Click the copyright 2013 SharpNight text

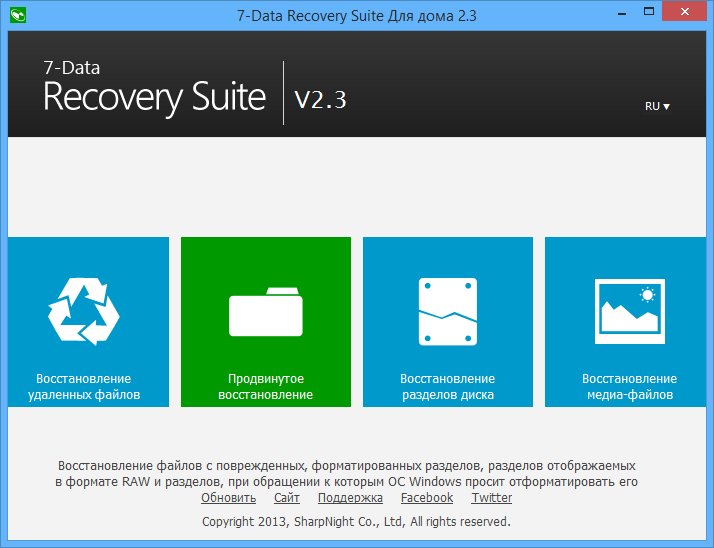pyautogui.click(x=357, y=522)
